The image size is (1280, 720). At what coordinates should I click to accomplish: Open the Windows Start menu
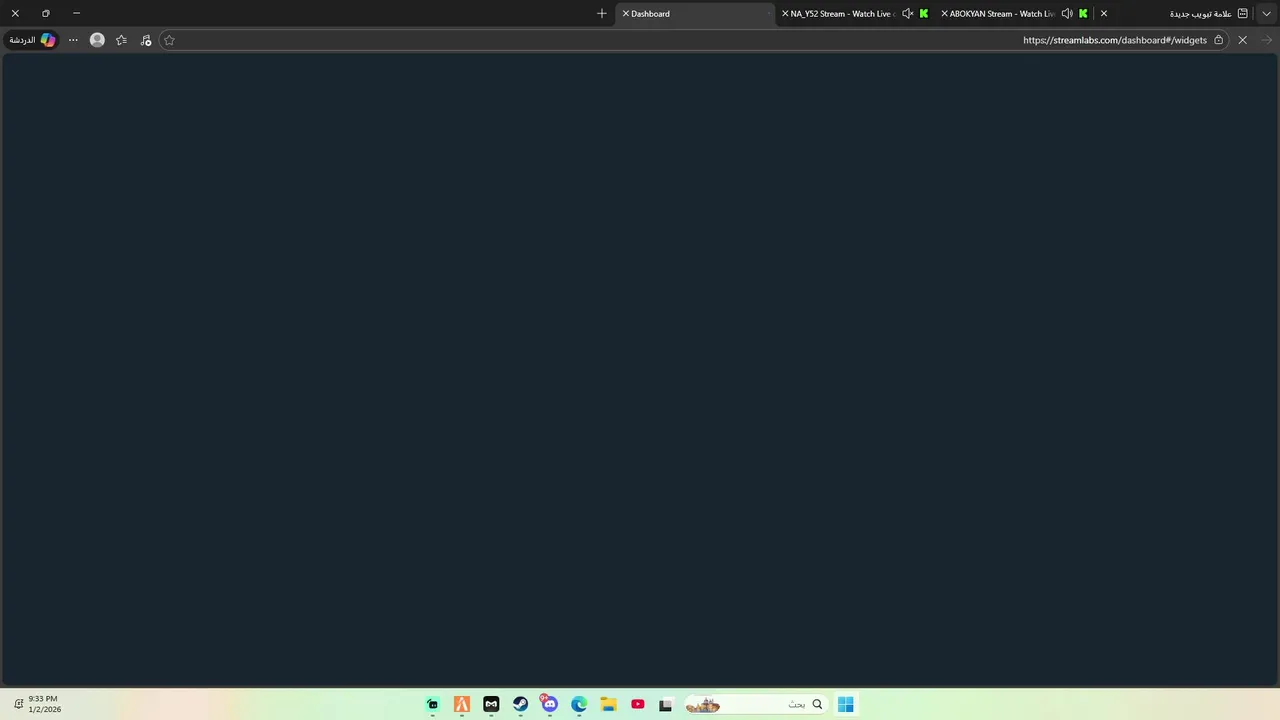(x=846, y=705)
